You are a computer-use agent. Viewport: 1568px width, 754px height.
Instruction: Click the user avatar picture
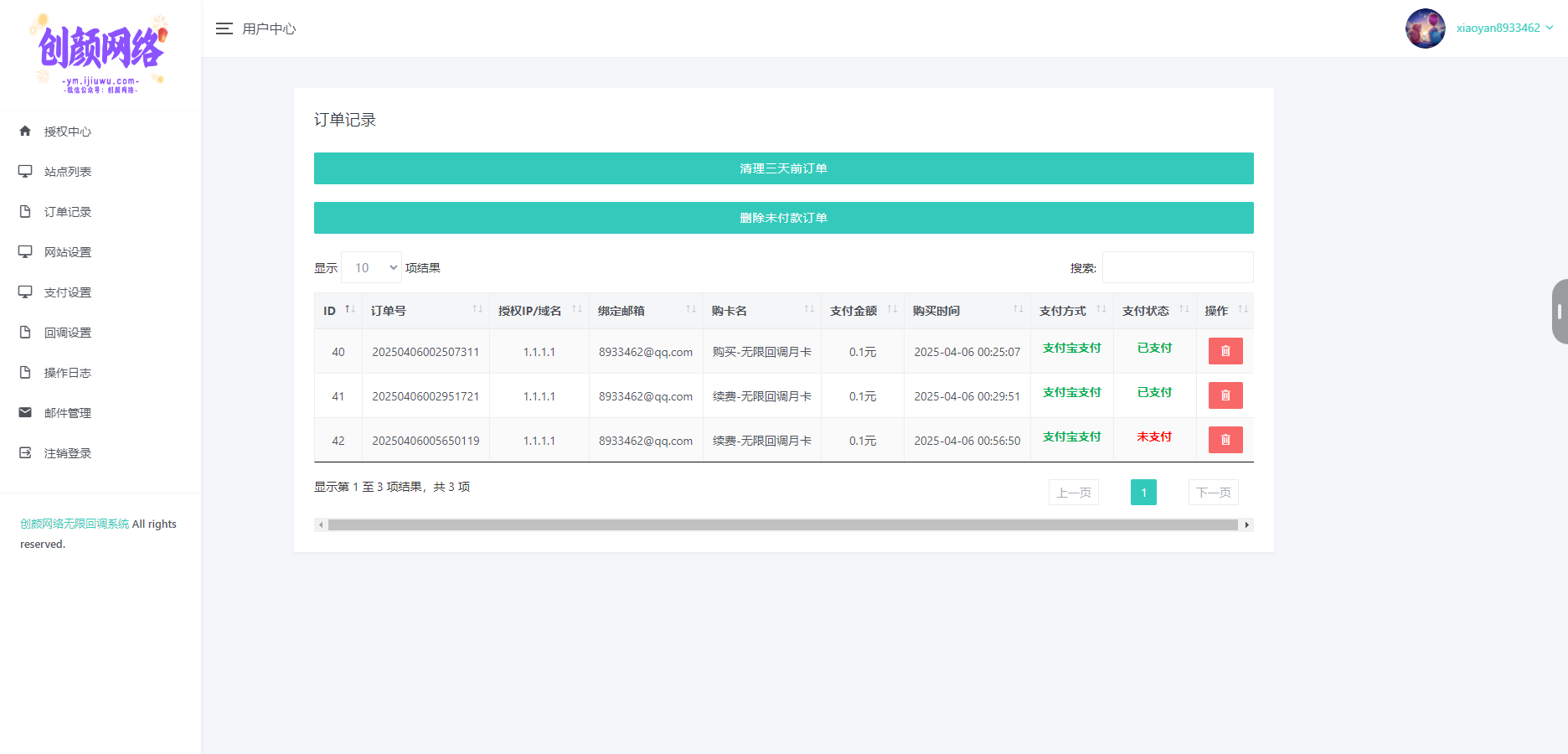1425,28
